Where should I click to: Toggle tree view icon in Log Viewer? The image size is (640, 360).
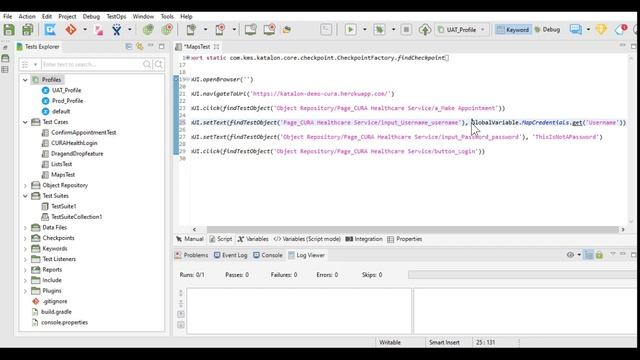click(589, 255)
